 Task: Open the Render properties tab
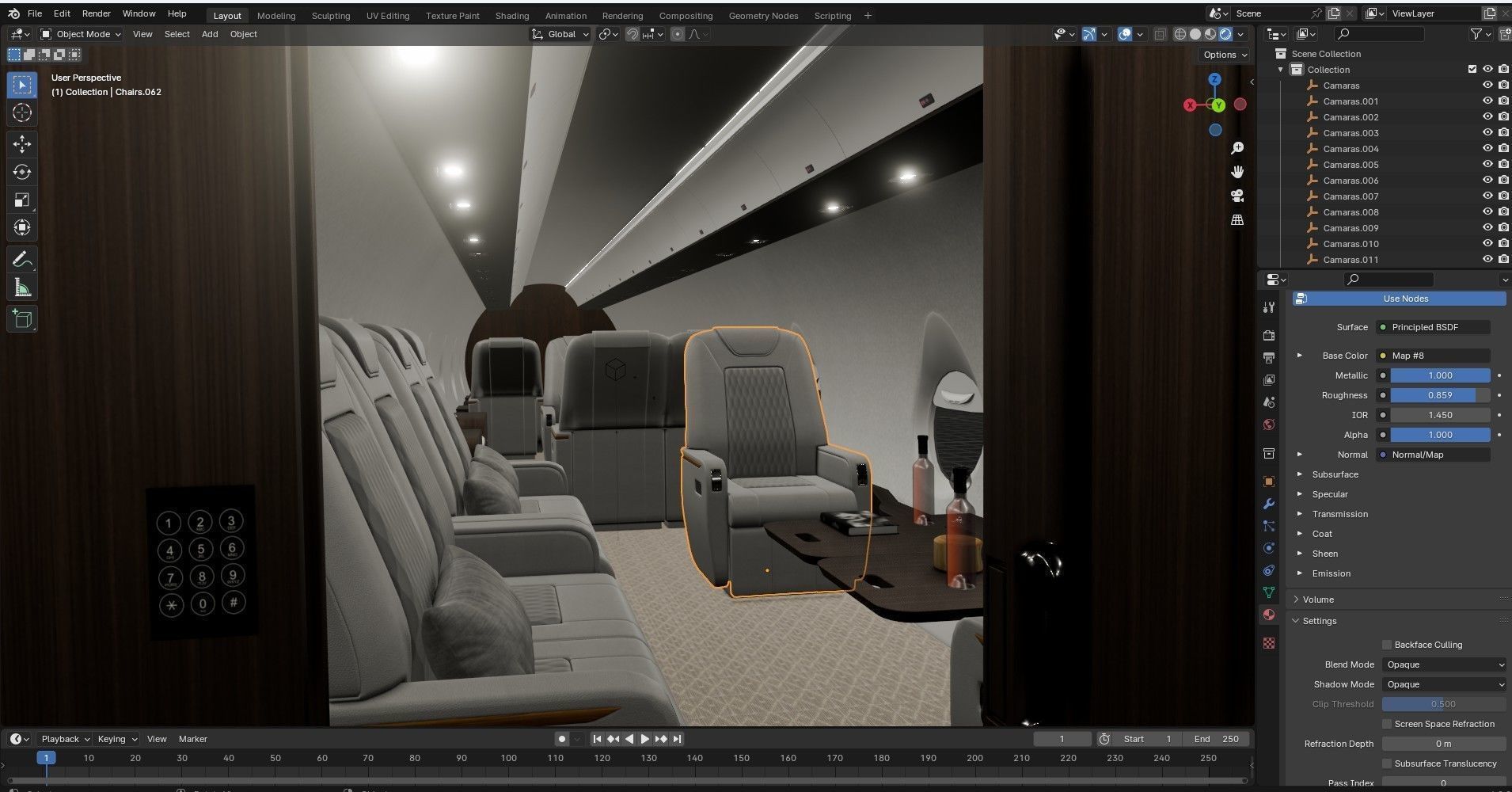tap(1269, 335)
